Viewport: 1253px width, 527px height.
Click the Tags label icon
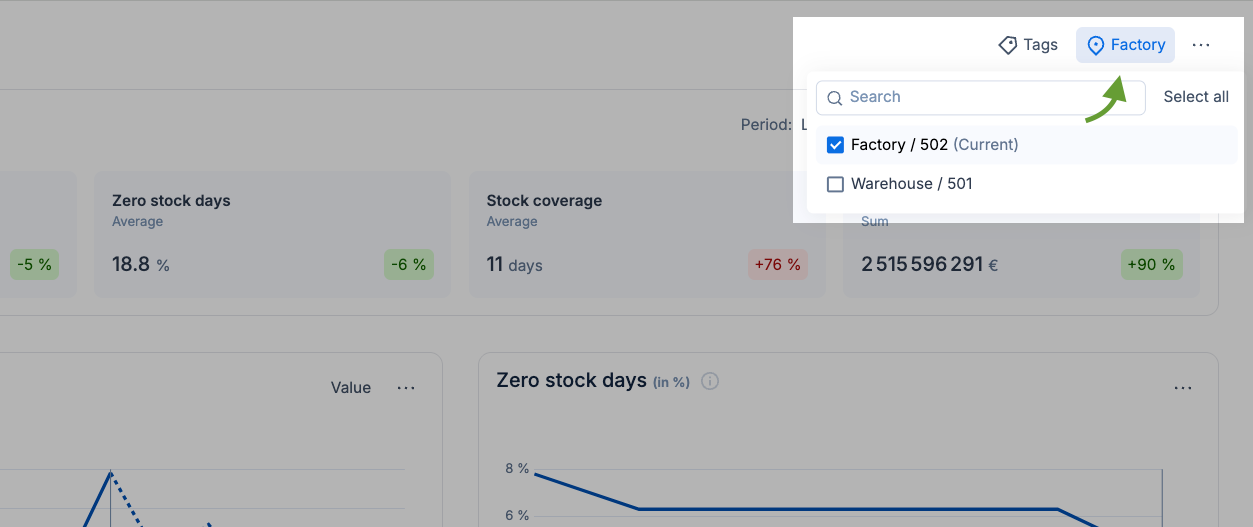pyautogui.click(x=1008, y=45)
